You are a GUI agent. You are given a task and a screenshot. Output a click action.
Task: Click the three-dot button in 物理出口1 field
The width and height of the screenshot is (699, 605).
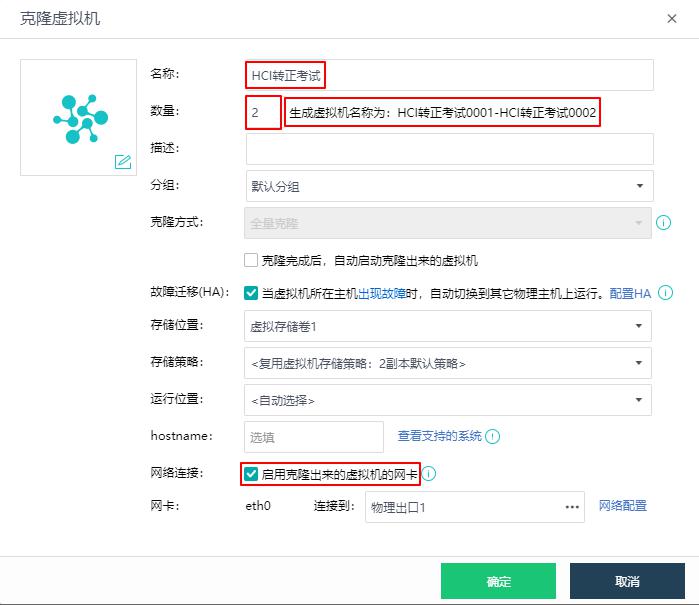pyautogui.click(x=572, y=507)
